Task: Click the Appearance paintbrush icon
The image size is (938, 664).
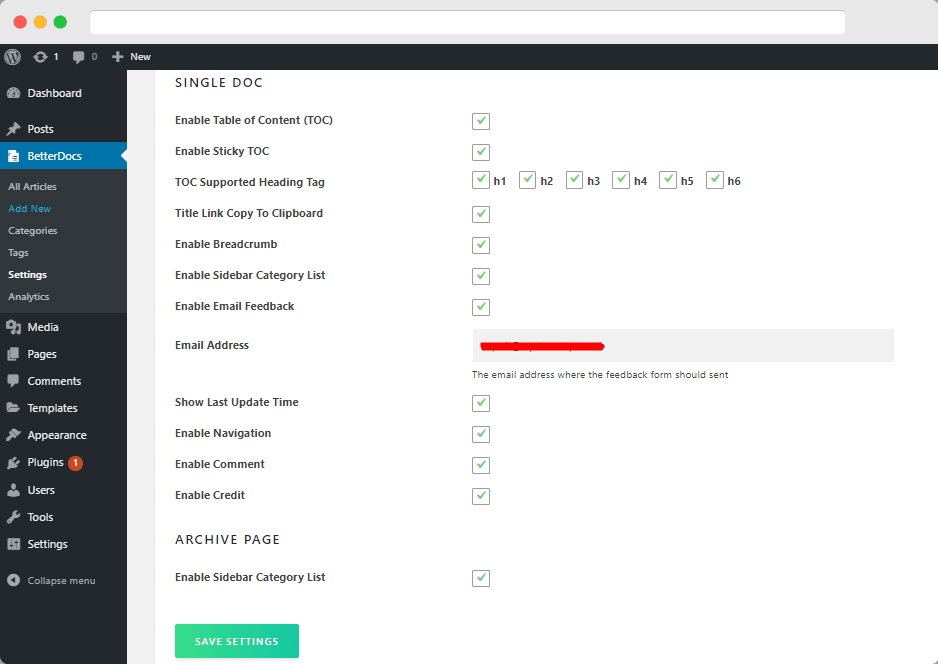Action: point(13,435)
